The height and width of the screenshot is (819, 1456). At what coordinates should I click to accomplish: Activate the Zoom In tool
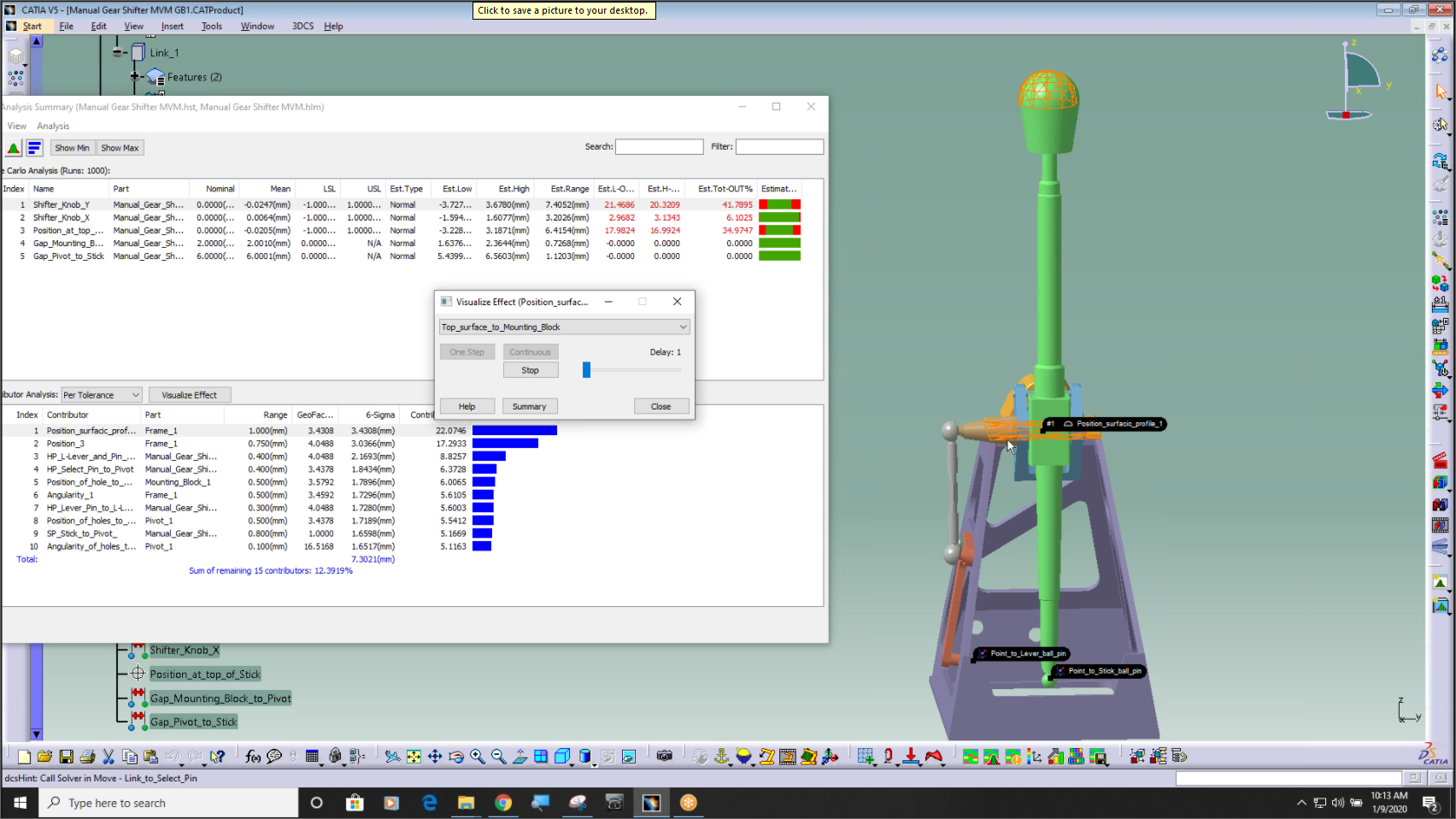(x=477, y=757)
